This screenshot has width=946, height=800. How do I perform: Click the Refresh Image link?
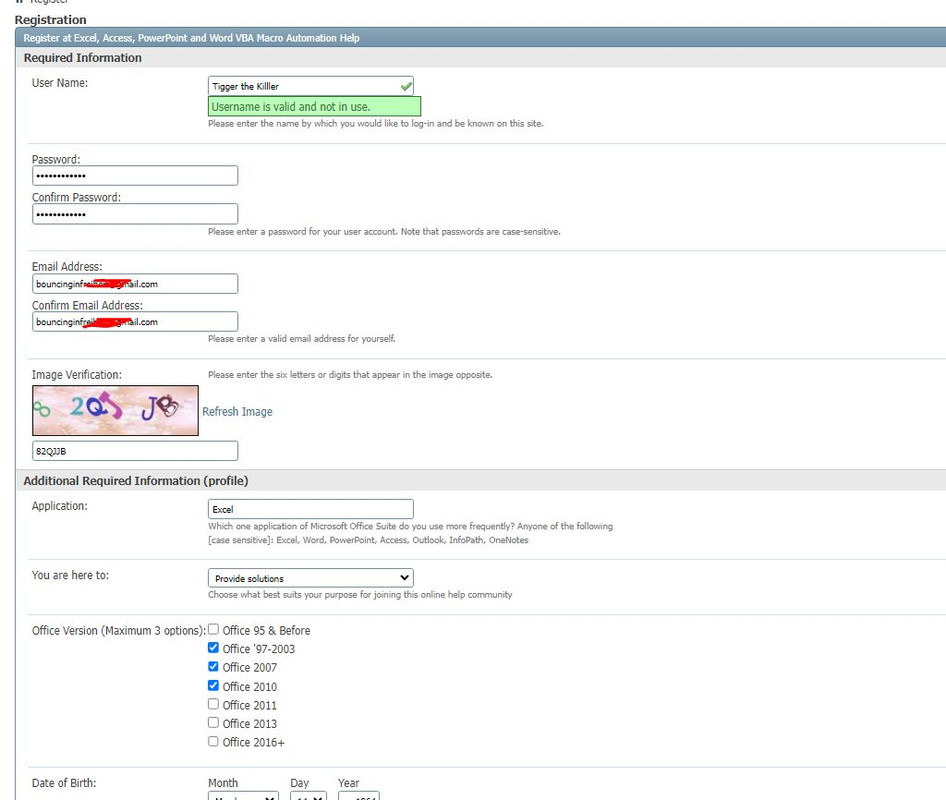click(x=237, y=411)
